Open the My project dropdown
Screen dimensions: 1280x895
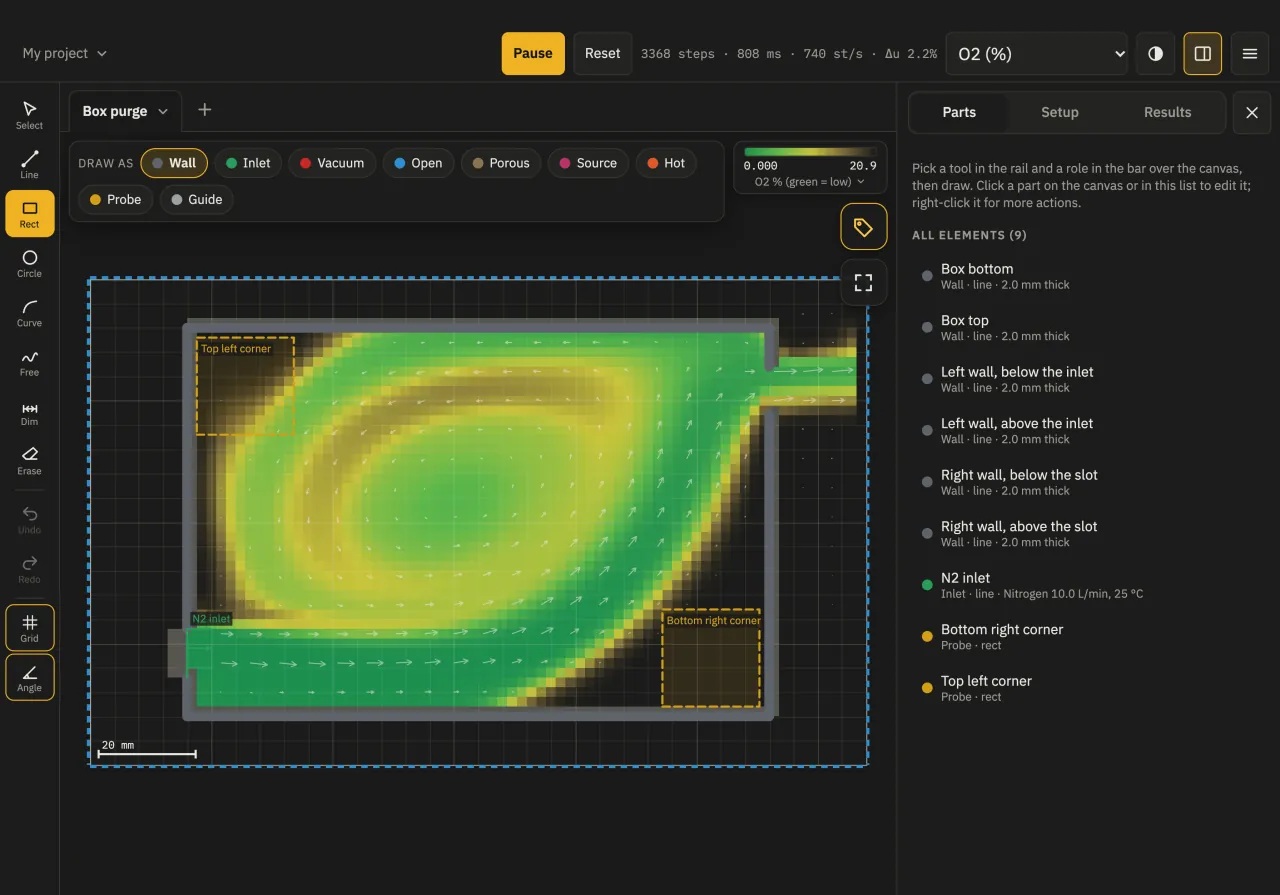click(64, 53)
